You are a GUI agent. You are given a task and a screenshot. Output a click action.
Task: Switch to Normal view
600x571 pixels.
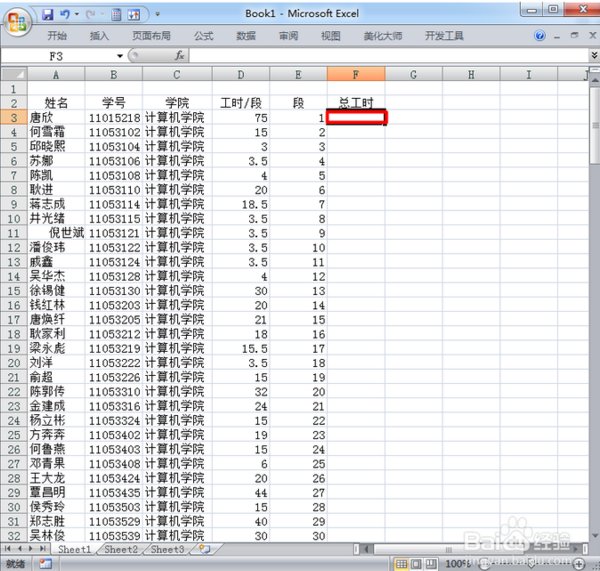401,564
